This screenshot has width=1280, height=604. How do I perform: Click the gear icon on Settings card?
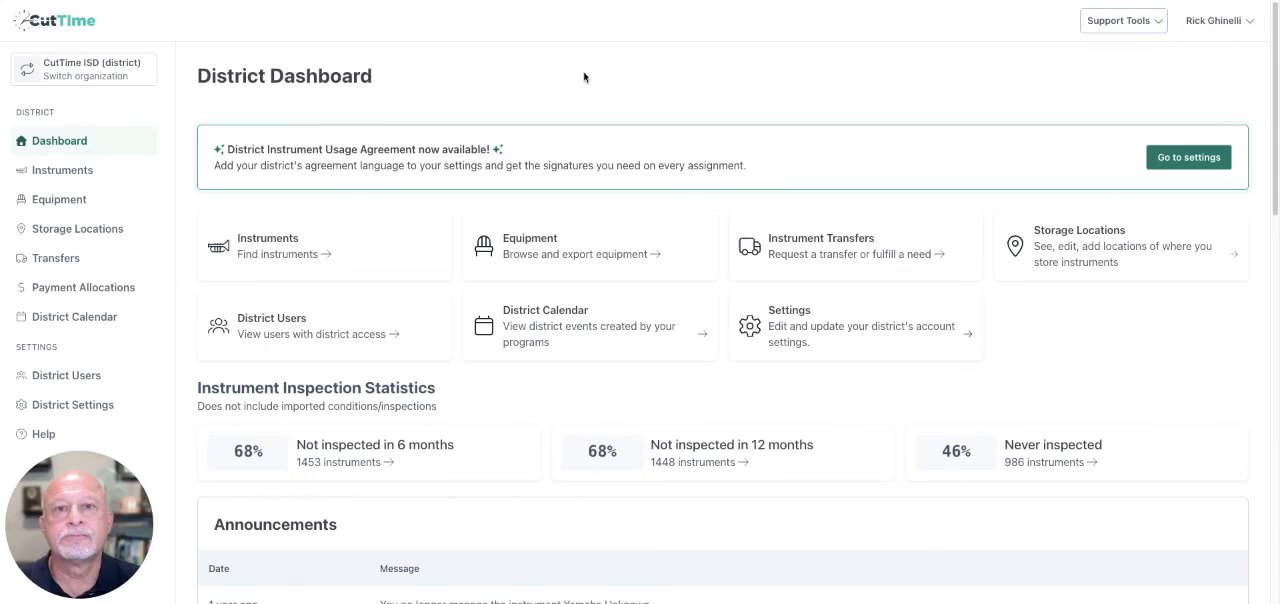pos(749,326)
